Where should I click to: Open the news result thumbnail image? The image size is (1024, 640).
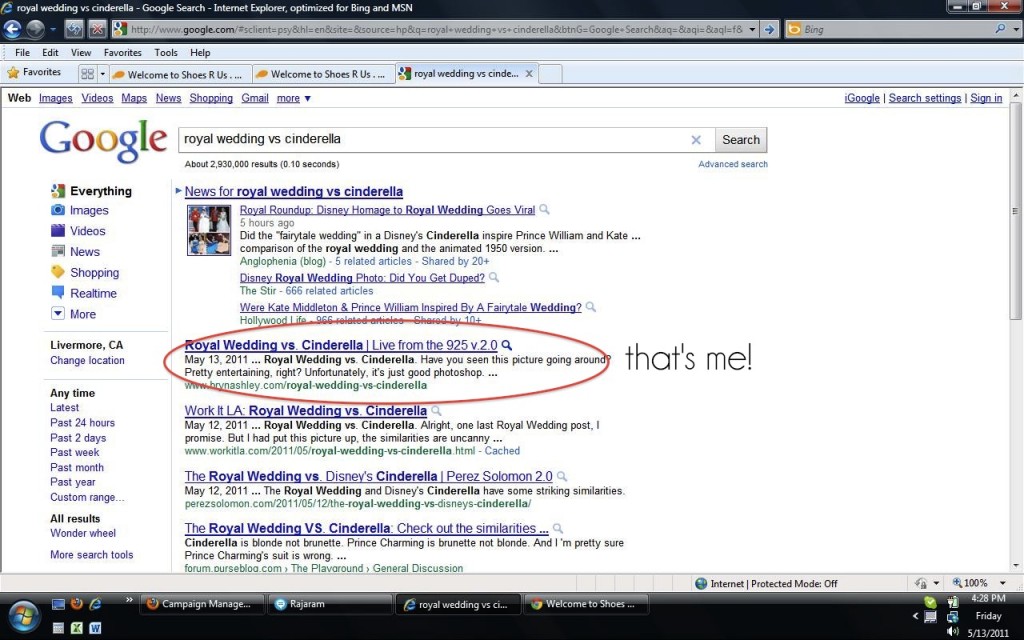[x=209, y=230]
